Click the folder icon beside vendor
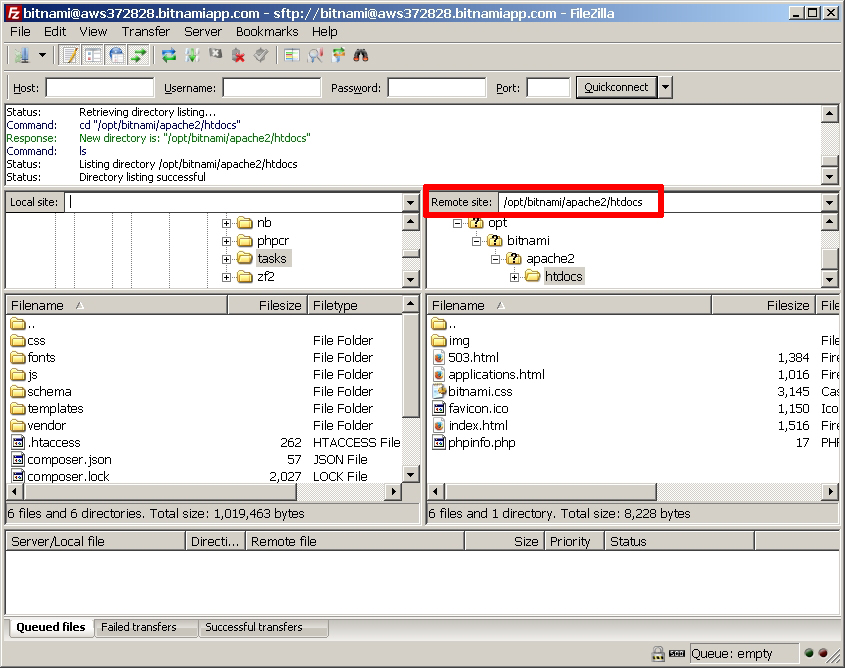845x668 pixels. point(18,426)
